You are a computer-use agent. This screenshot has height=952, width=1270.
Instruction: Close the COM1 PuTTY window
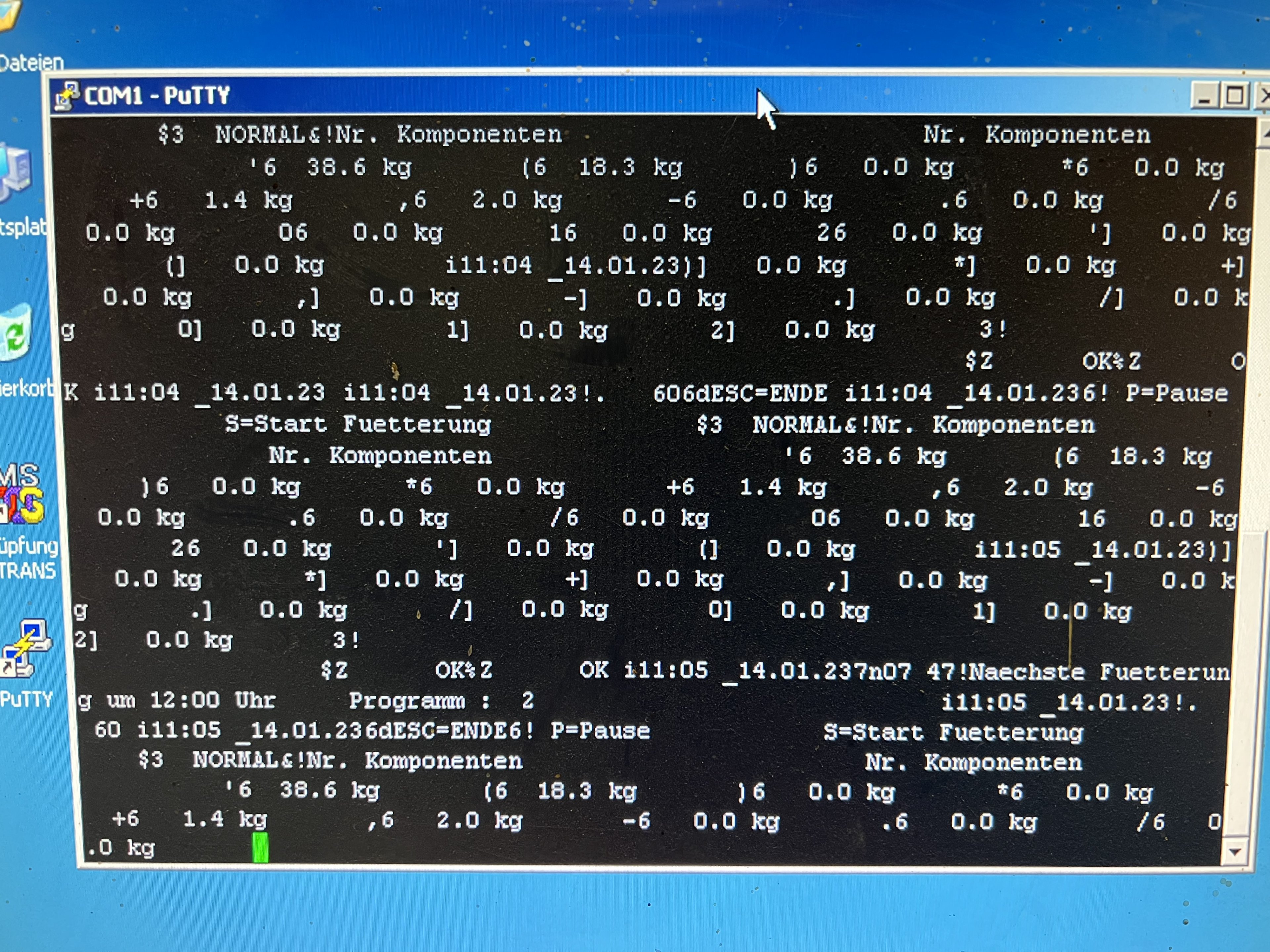coord(1263,96)
